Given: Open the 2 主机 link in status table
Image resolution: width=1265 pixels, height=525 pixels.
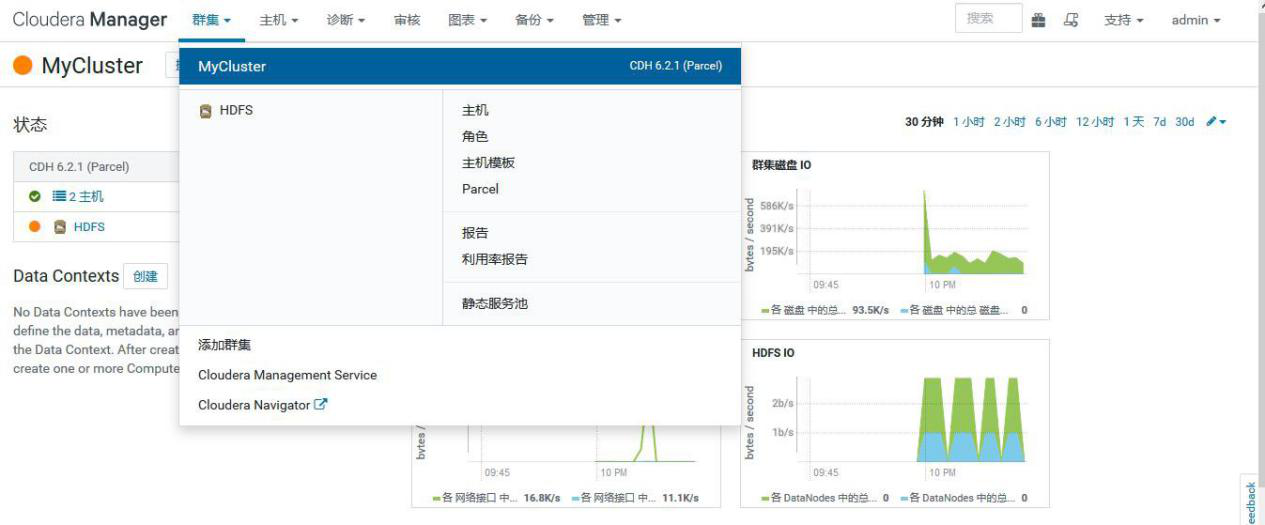Looking at the screenshot, I should pyautogui.click(x=86, y=197).
